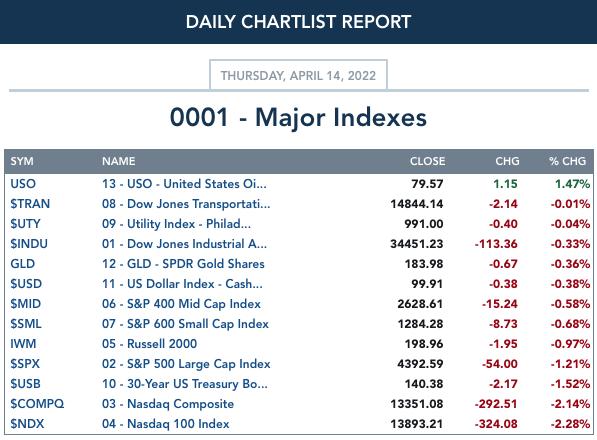Viewport: 597px width, 440px height.
Task: Sort by the CLOSE column header
Action: 427,161
